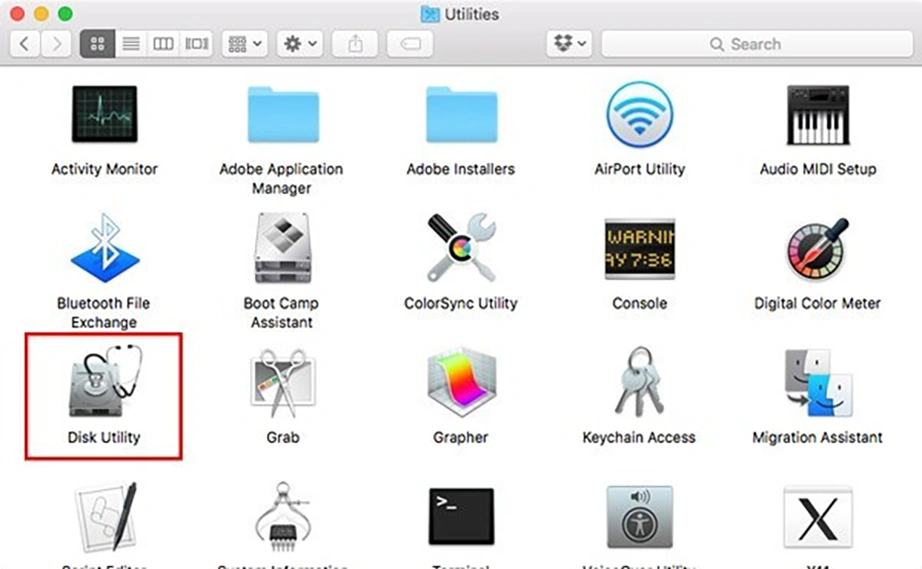This screenshot has height=569, width=922.
Task: Select Boot Camp Assistant icon
Action: (x=283, y=247)
